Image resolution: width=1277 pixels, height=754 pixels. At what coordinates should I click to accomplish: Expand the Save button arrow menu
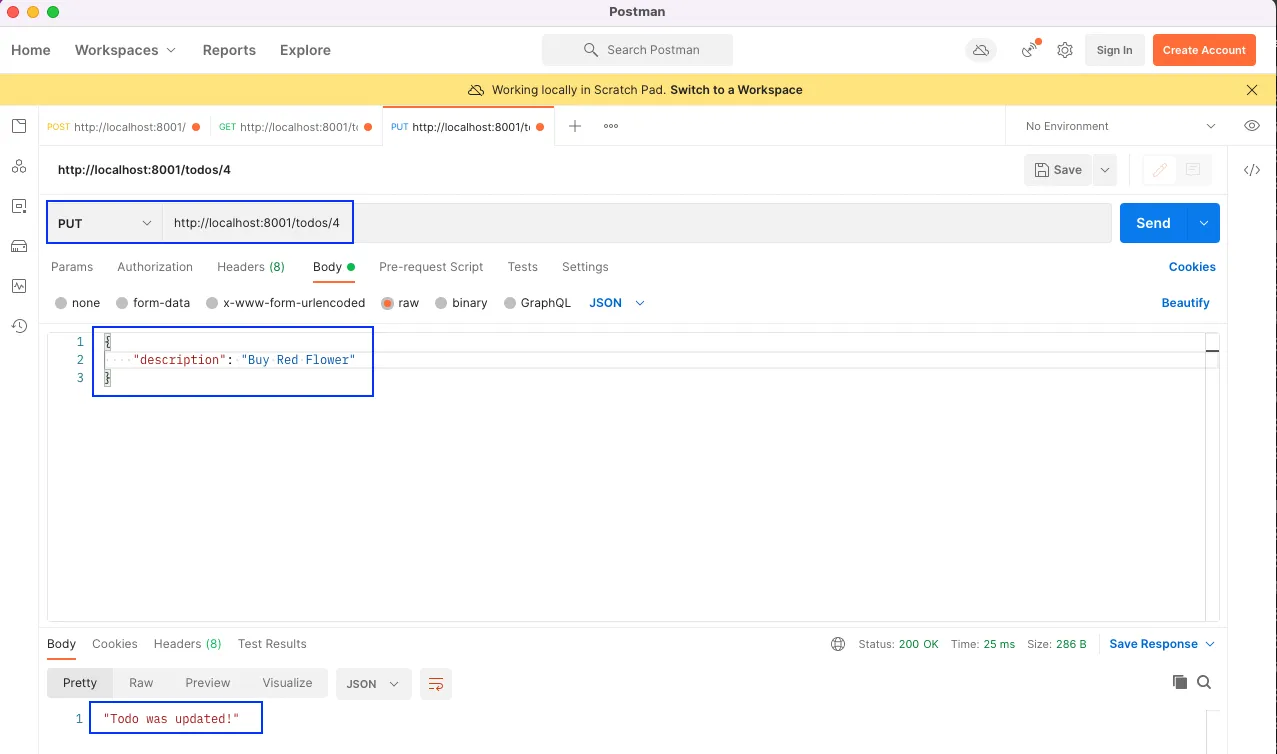1105,170
